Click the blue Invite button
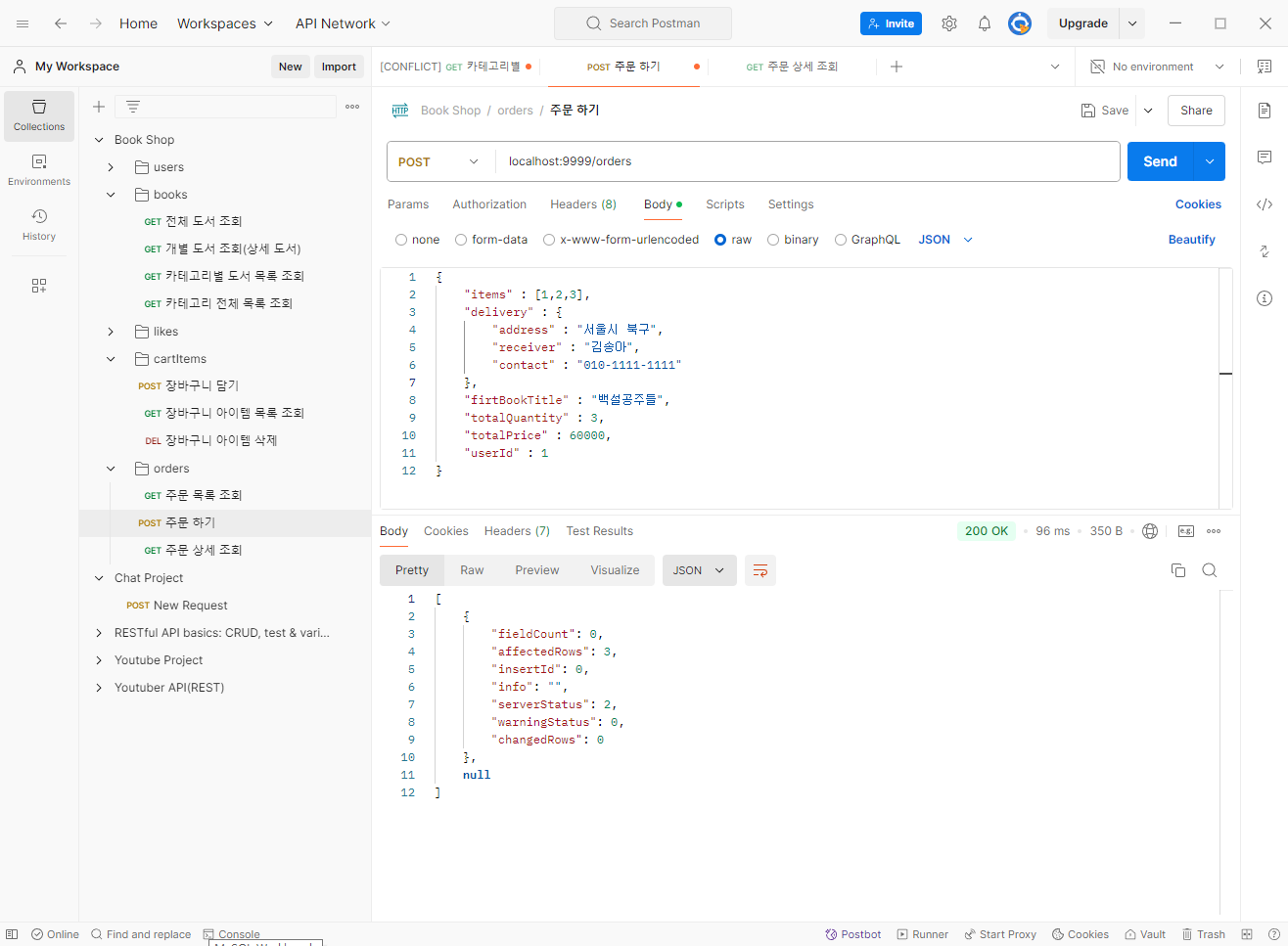 pos(891,23)
